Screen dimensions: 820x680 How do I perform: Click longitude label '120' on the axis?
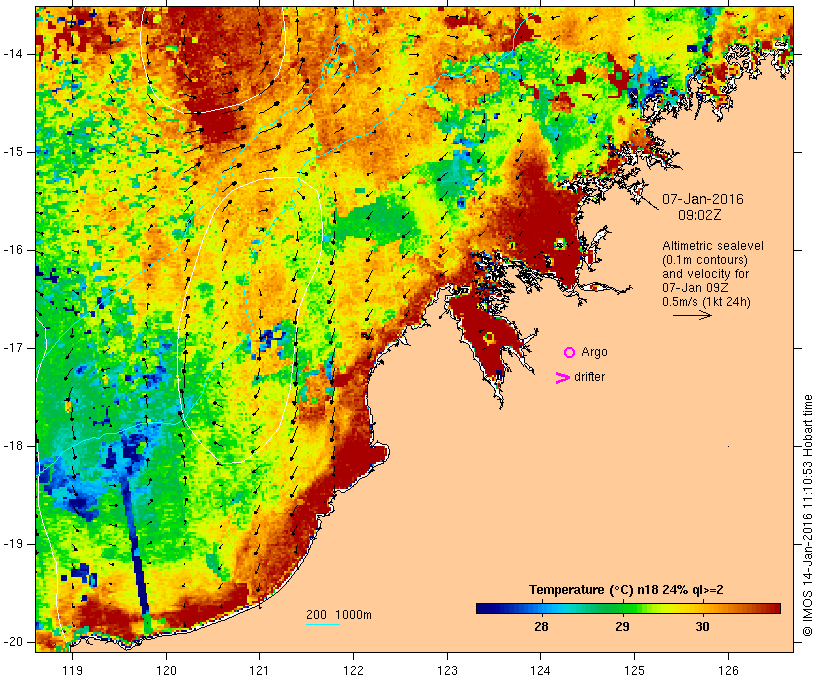[166, 670]
